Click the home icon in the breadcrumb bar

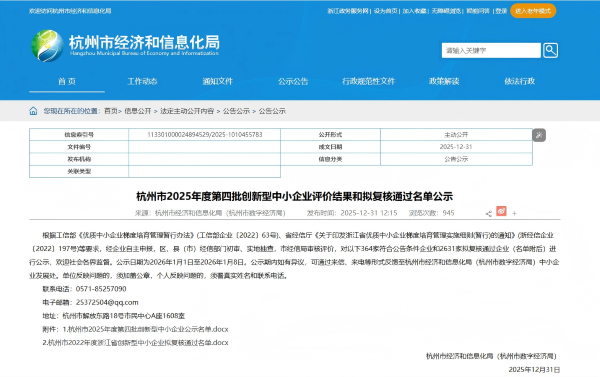tap(33, 111)
